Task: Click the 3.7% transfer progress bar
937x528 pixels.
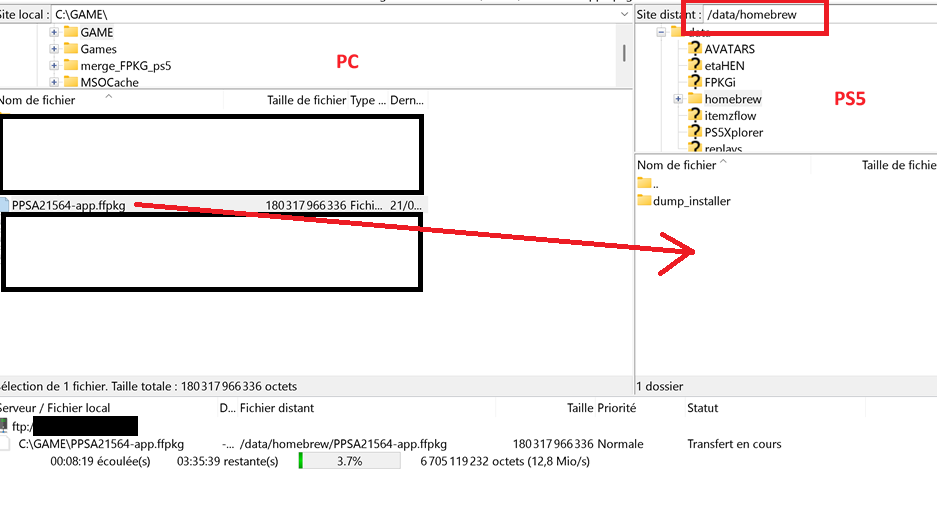Action: pos(350,461)
